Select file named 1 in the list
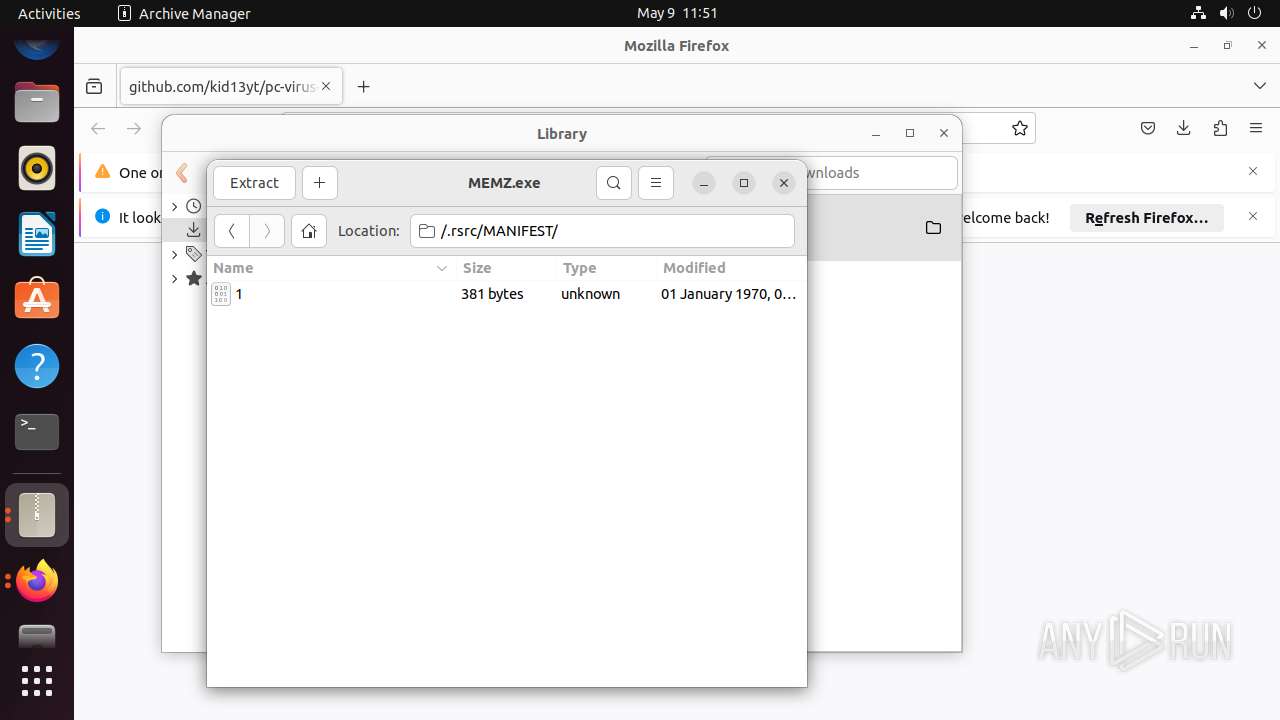 (239, 294)
